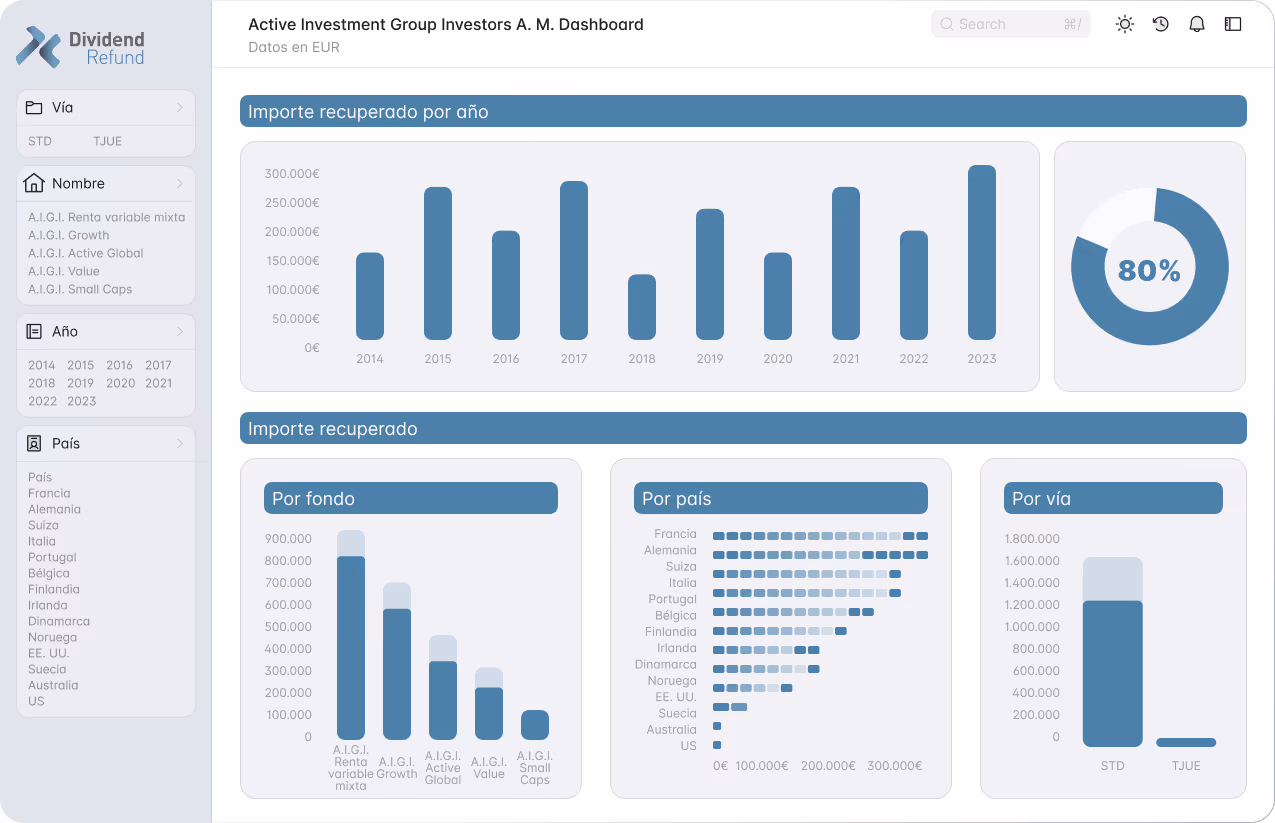1275x823 pixels.
Task: Select year 2021 in Año filter
Action: pos(158,383)
